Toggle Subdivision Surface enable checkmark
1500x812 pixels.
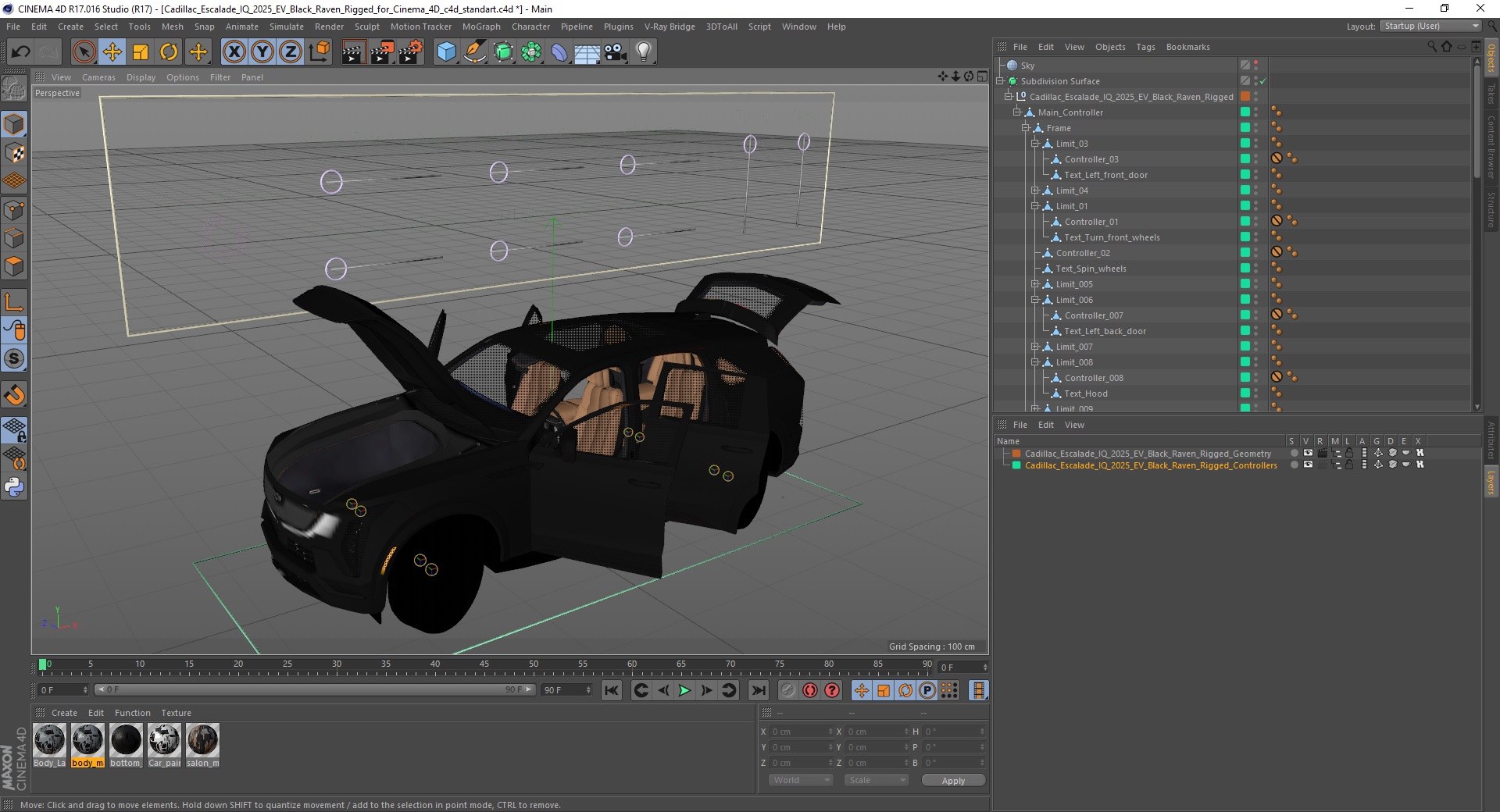pos(1263,81)
